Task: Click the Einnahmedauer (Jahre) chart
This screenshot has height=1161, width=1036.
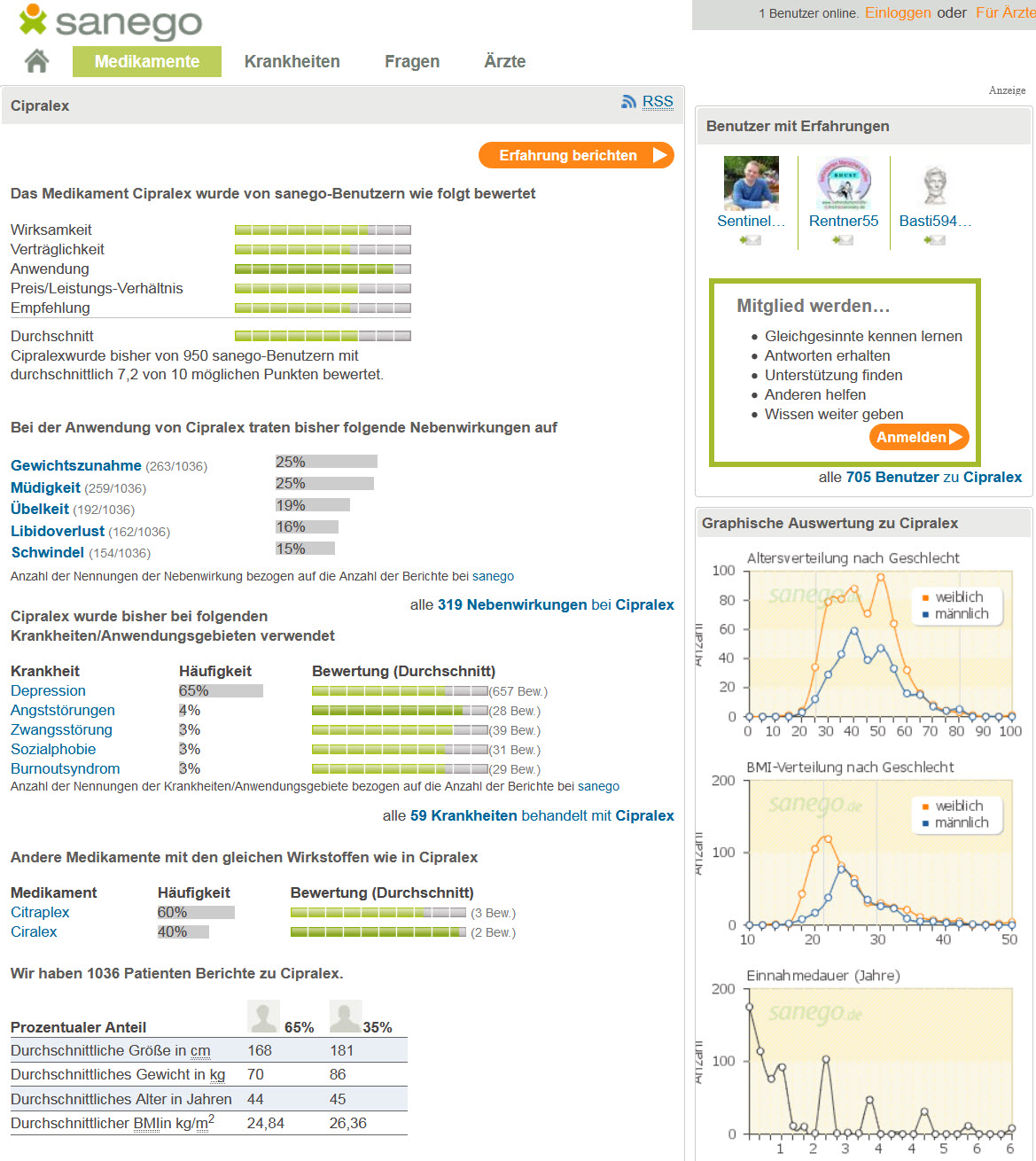Action: [x=863, y=1064]
